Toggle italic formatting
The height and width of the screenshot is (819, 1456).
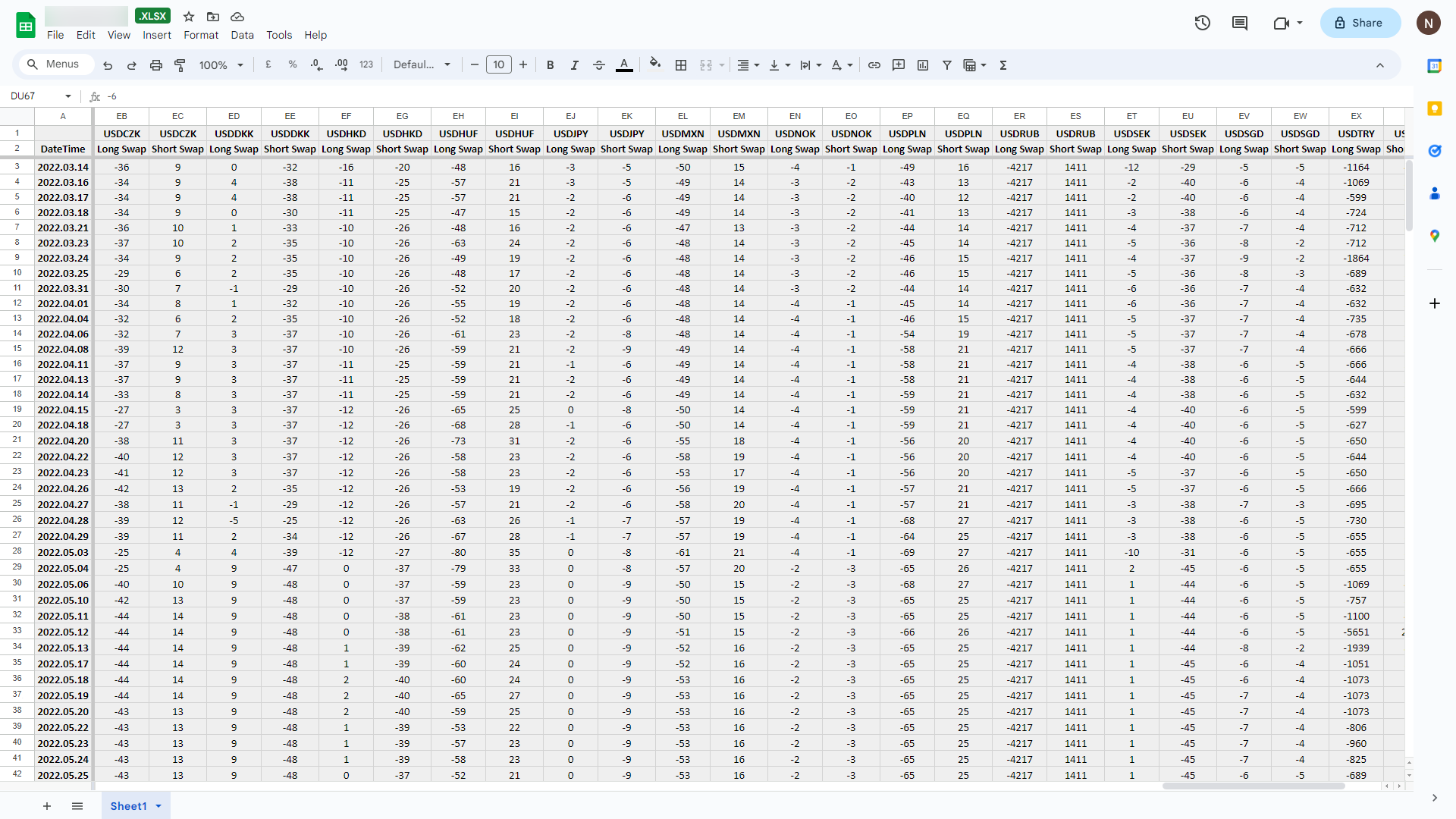[575, 65]
